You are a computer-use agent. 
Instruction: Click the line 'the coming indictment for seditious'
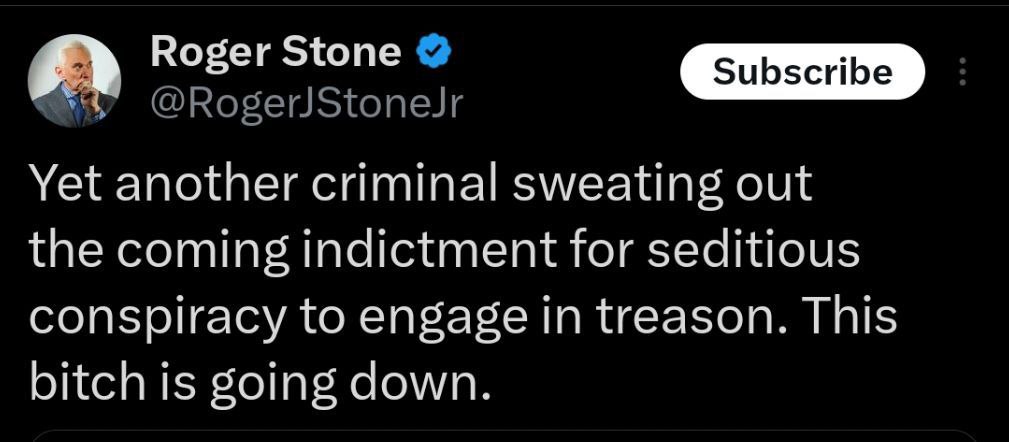pos(445,252)
